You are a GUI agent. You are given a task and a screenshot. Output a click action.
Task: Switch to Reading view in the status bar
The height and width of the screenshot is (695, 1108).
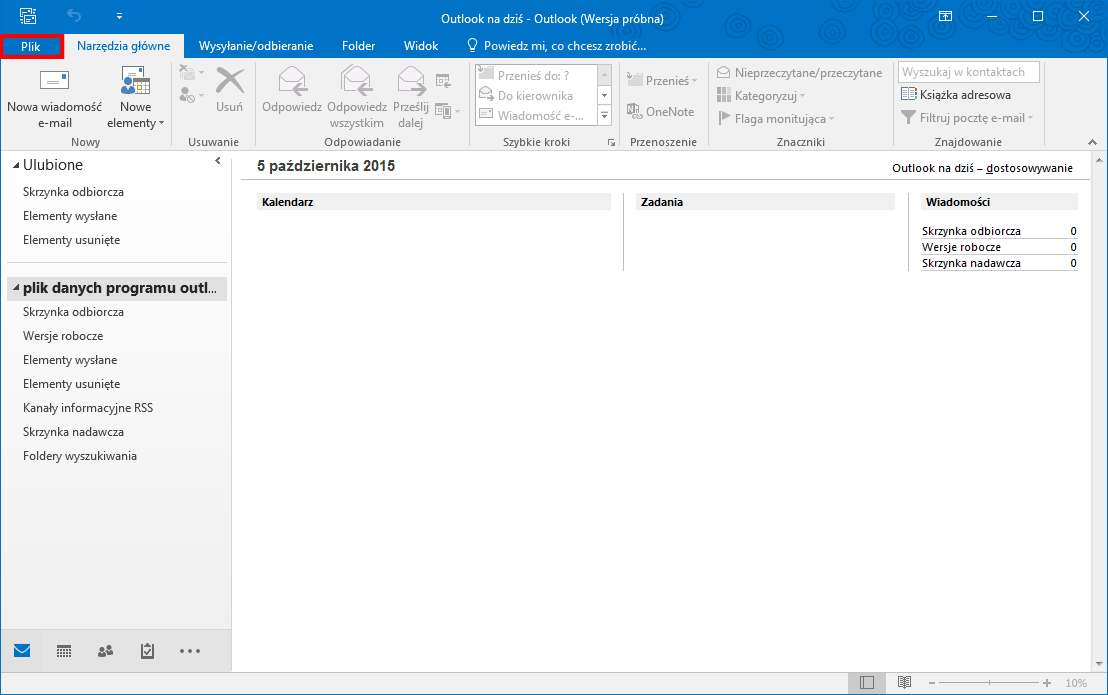tap(904, 683)
